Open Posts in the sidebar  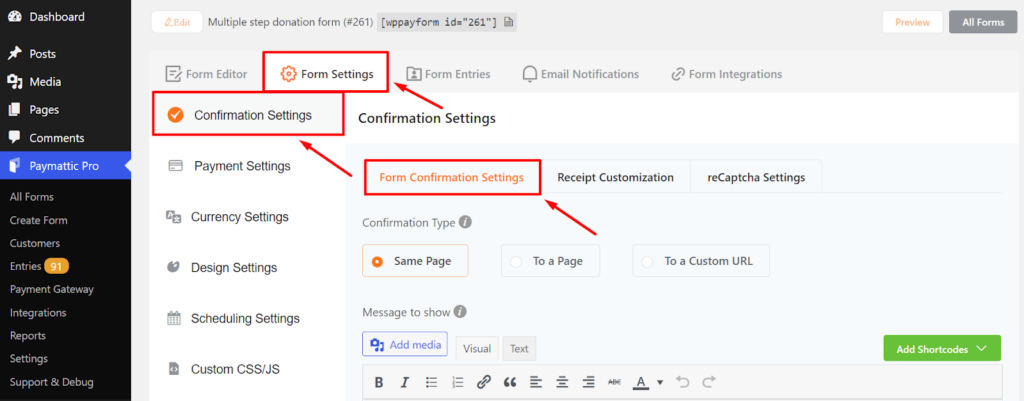tap(42, 54)
